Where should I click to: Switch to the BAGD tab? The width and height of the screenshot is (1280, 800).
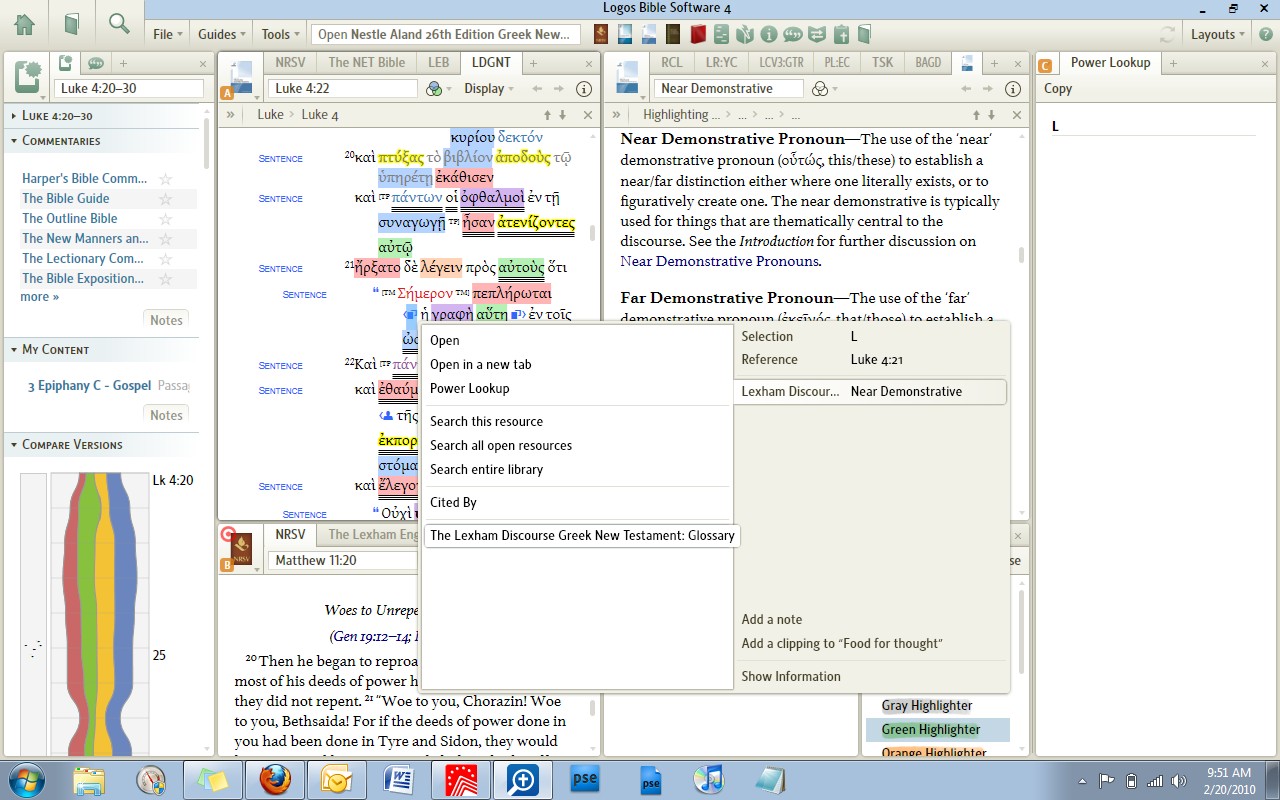point(928,62)
